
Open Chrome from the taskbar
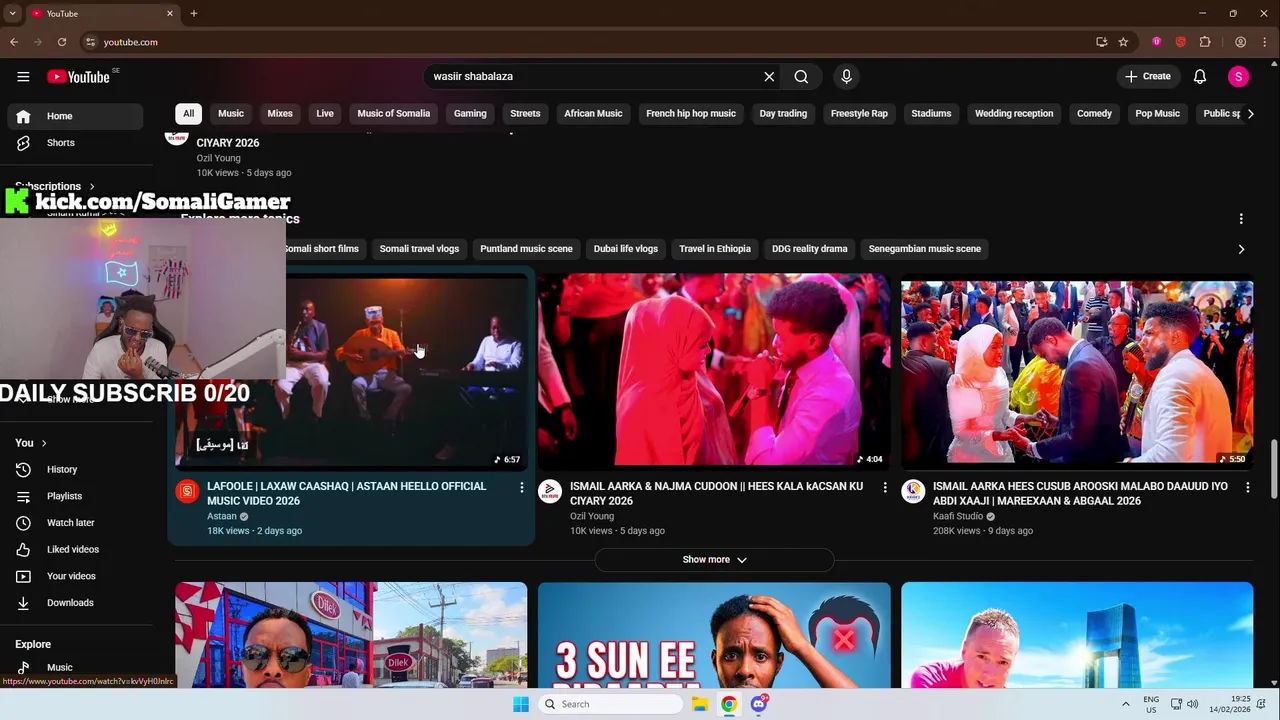(729, 704)
